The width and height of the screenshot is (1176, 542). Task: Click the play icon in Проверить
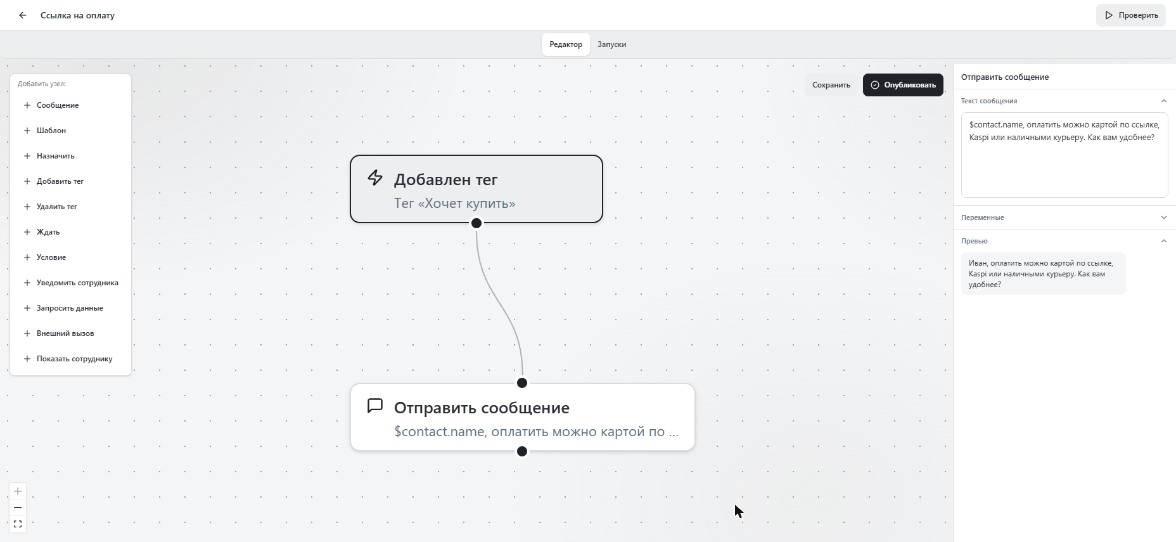click(x=1108, y=15)
